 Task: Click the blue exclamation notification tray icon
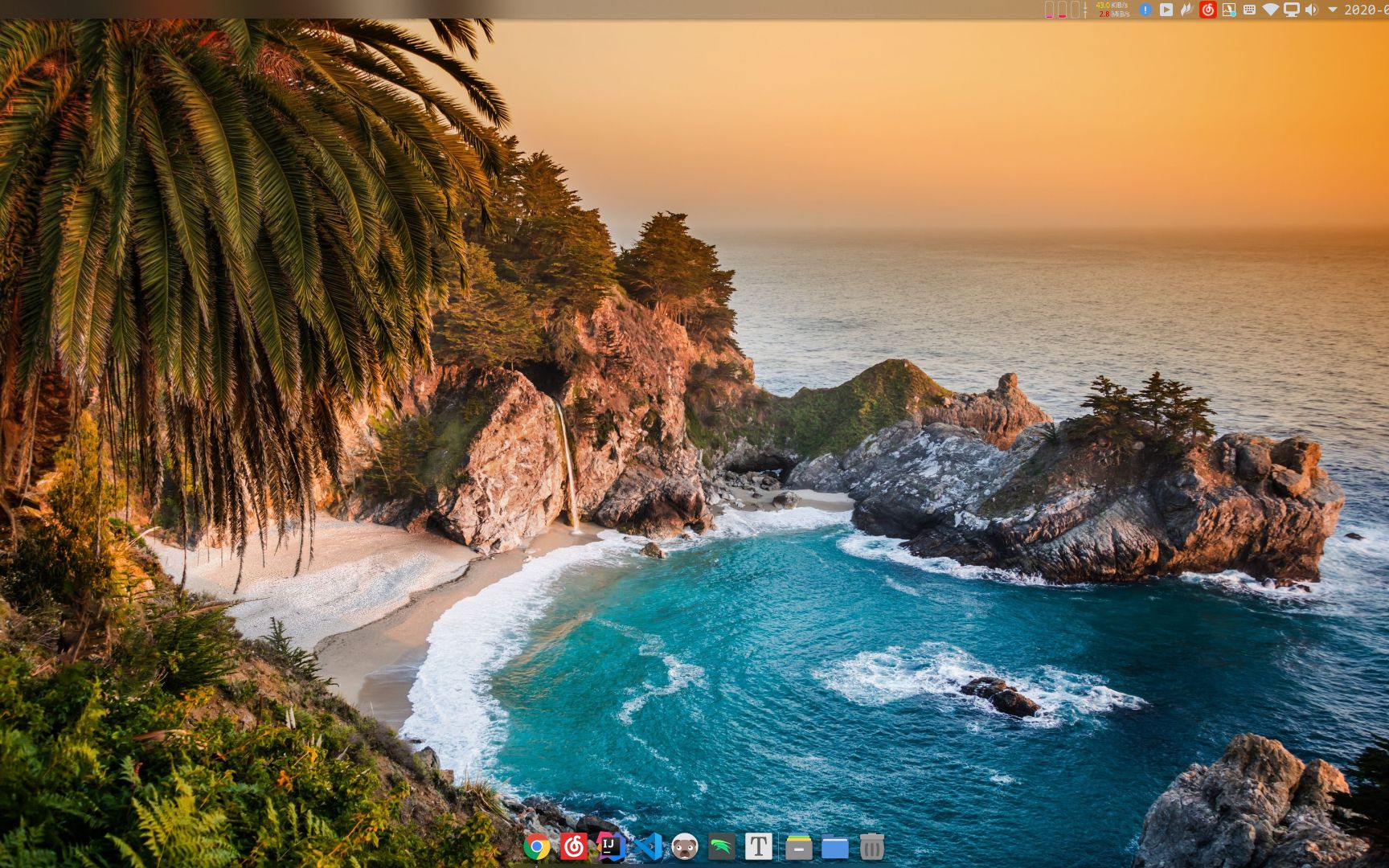(x=1145, y=10)
